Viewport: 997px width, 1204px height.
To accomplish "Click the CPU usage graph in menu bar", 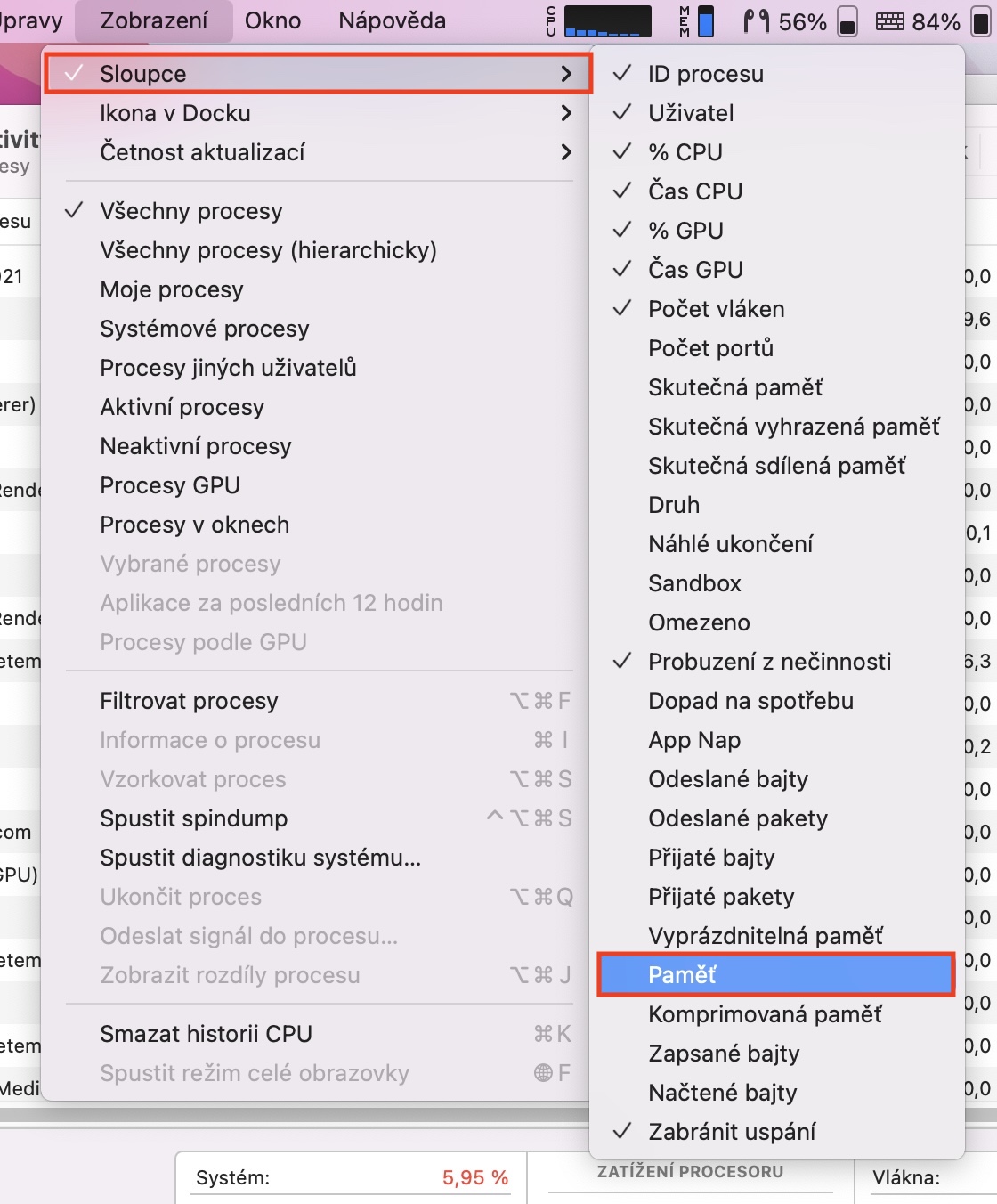I will tap(607, 21).
